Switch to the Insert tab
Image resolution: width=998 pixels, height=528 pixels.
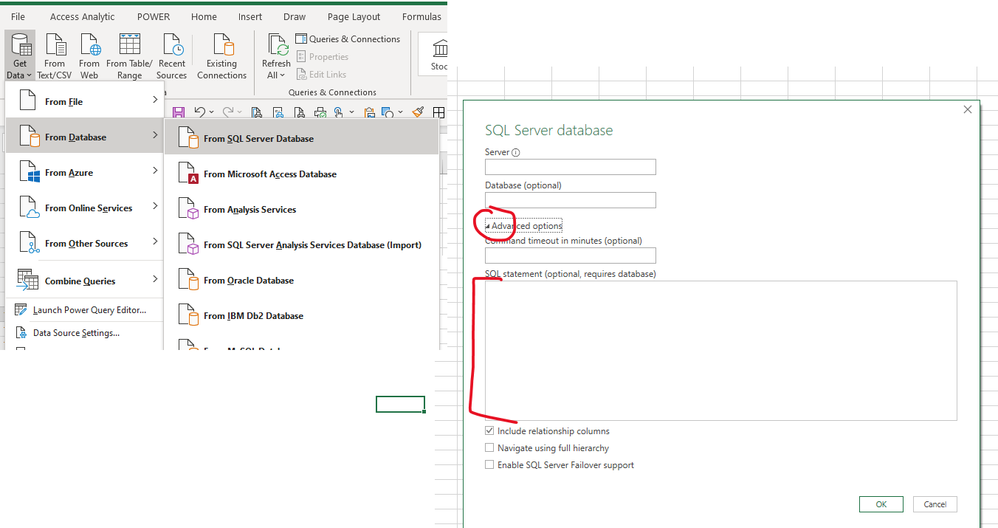250,17
